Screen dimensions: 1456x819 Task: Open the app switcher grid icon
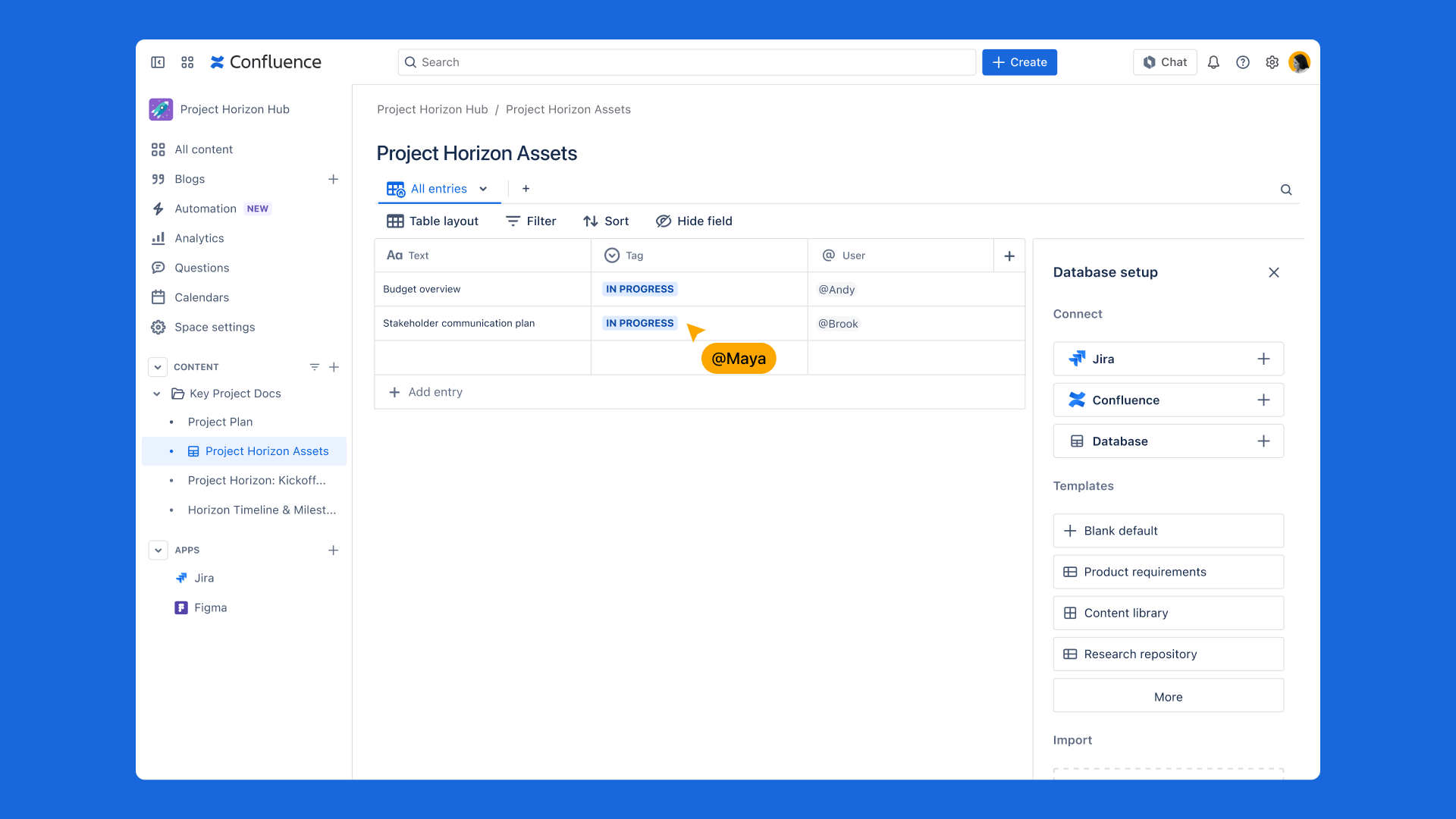[x=187, y=62]
